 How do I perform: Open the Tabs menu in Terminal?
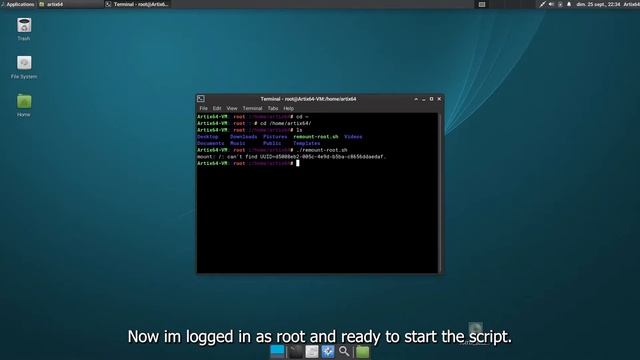pos(273,108)
